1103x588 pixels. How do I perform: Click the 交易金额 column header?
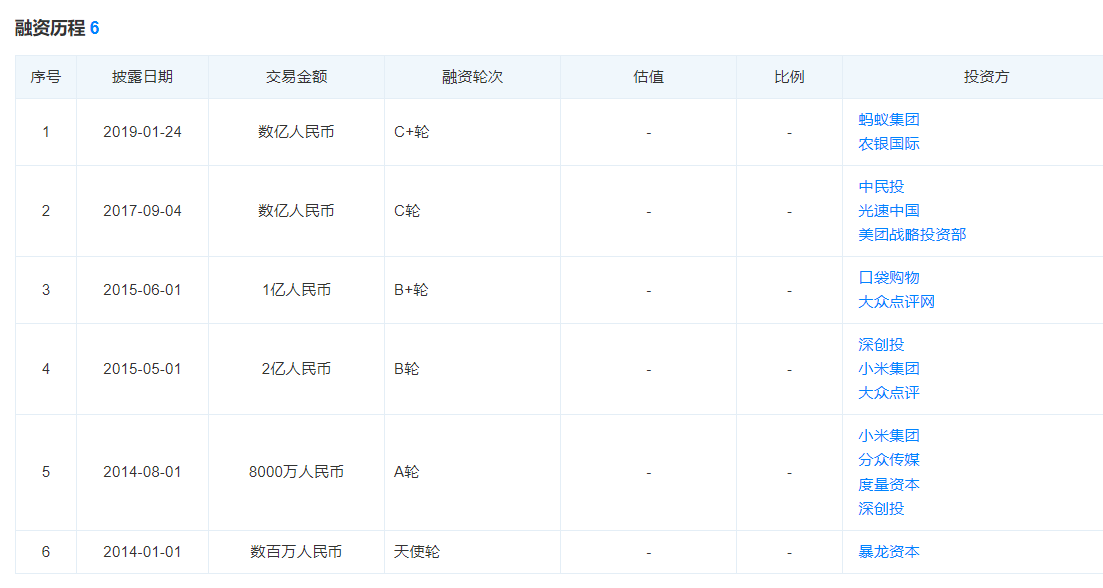pyautogui.click(x=296, y=77)
